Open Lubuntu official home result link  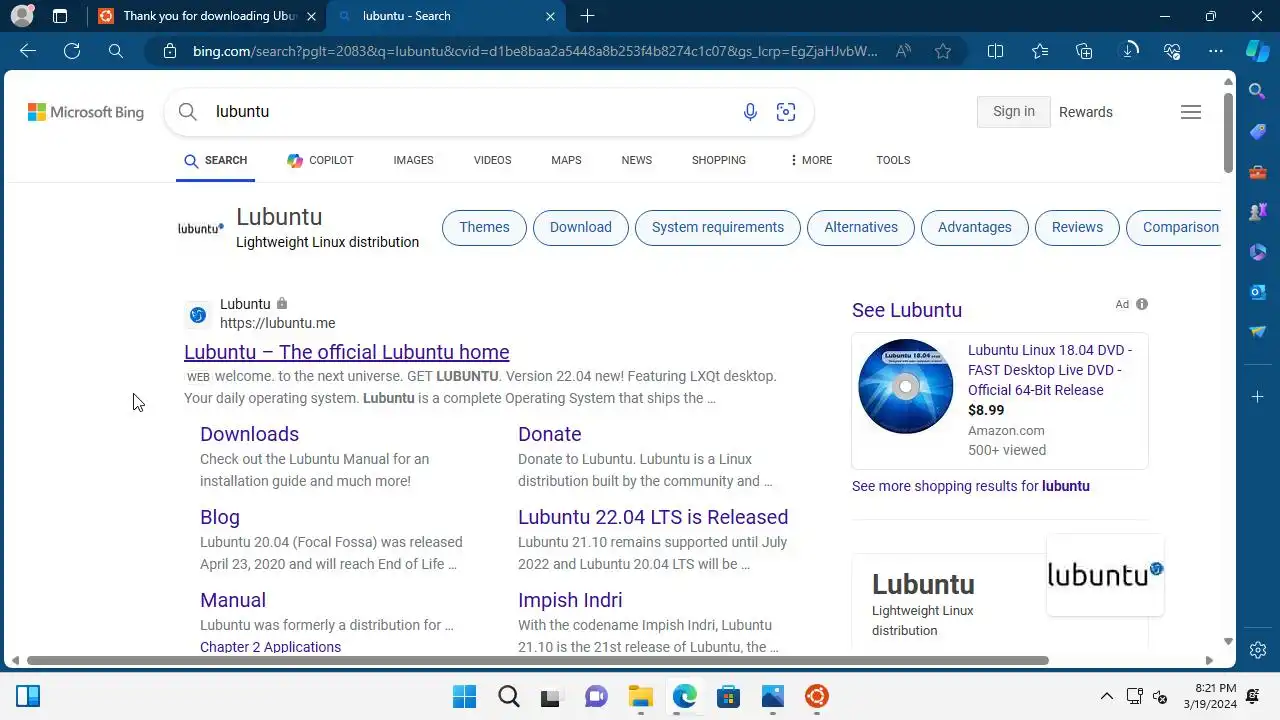(347, 352)
